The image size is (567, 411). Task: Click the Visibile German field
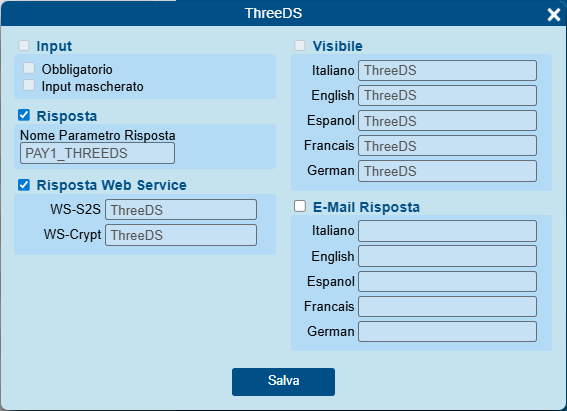click(x=448, y=171)
